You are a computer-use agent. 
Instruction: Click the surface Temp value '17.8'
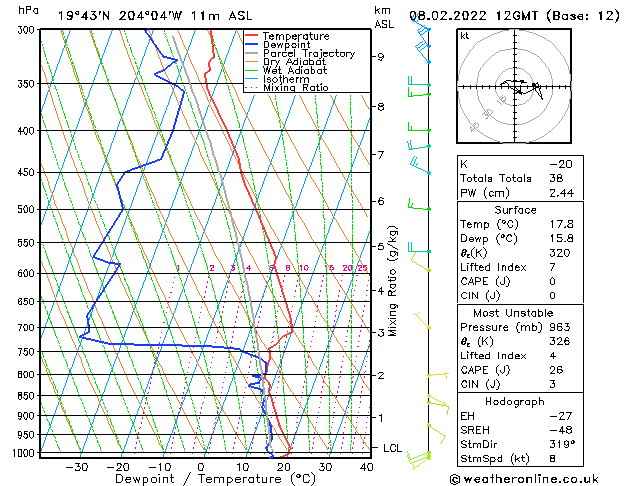point(562,224)
